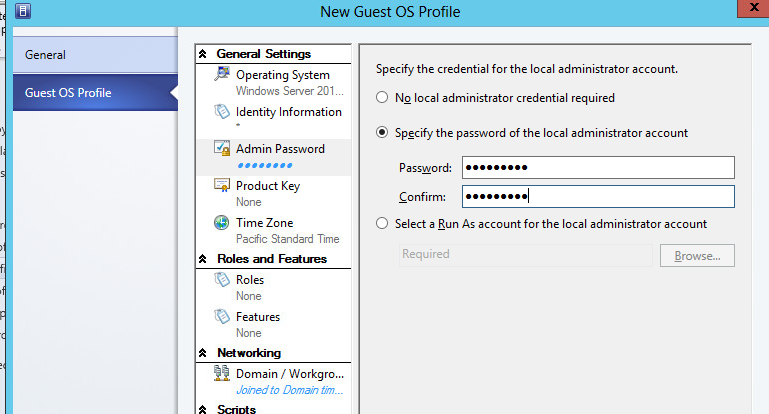Click the Operating System icon
Screen dimensions: 769x414
(222, 74)
